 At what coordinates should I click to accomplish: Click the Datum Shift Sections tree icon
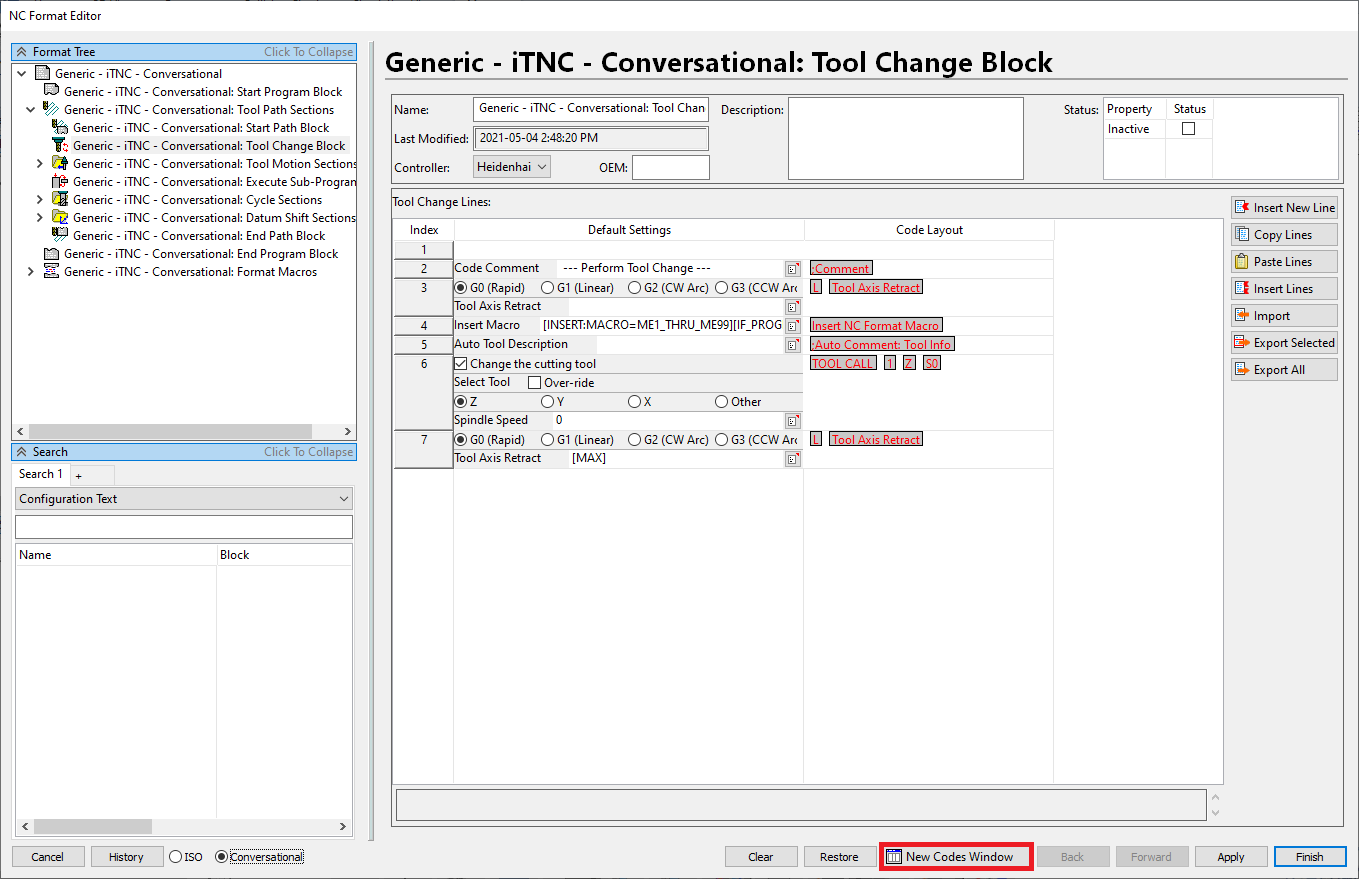point(60,217)
